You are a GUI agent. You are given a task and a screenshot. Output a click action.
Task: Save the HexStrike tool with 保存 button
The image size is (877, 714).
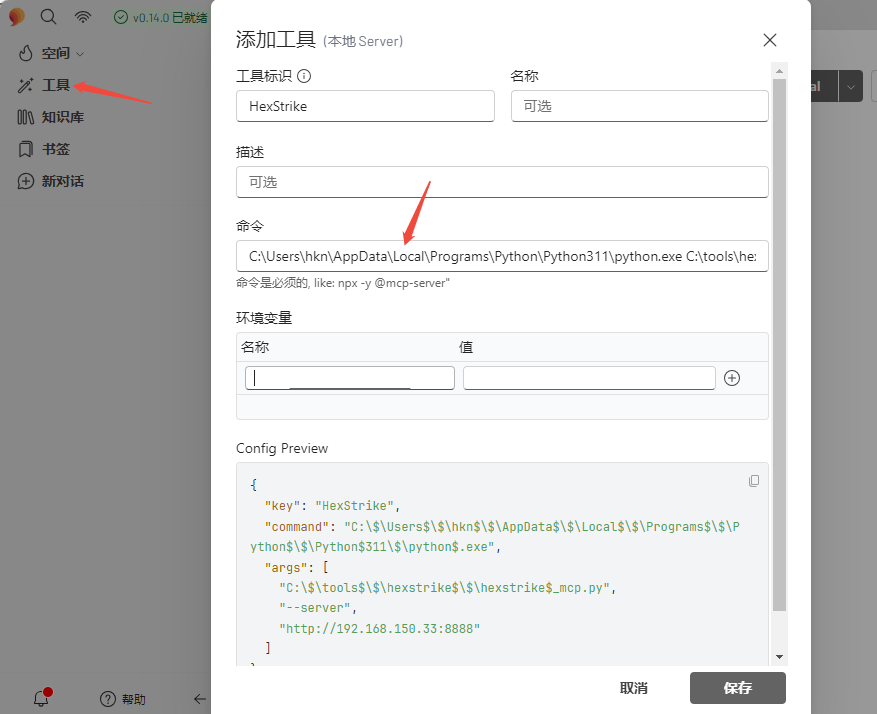click(x=737, y=688)
